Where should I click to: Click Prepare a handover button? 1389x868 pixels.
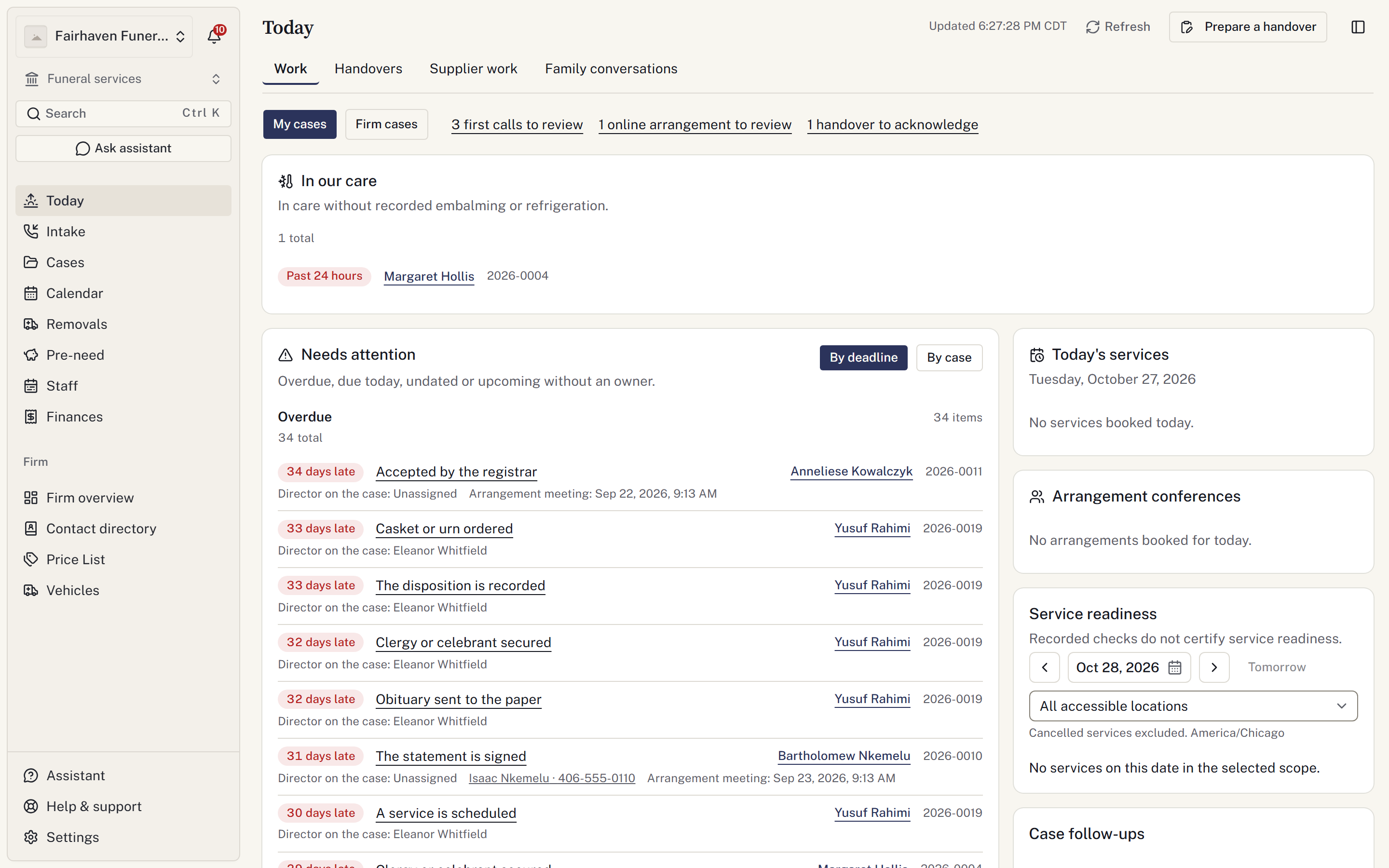1248,27
